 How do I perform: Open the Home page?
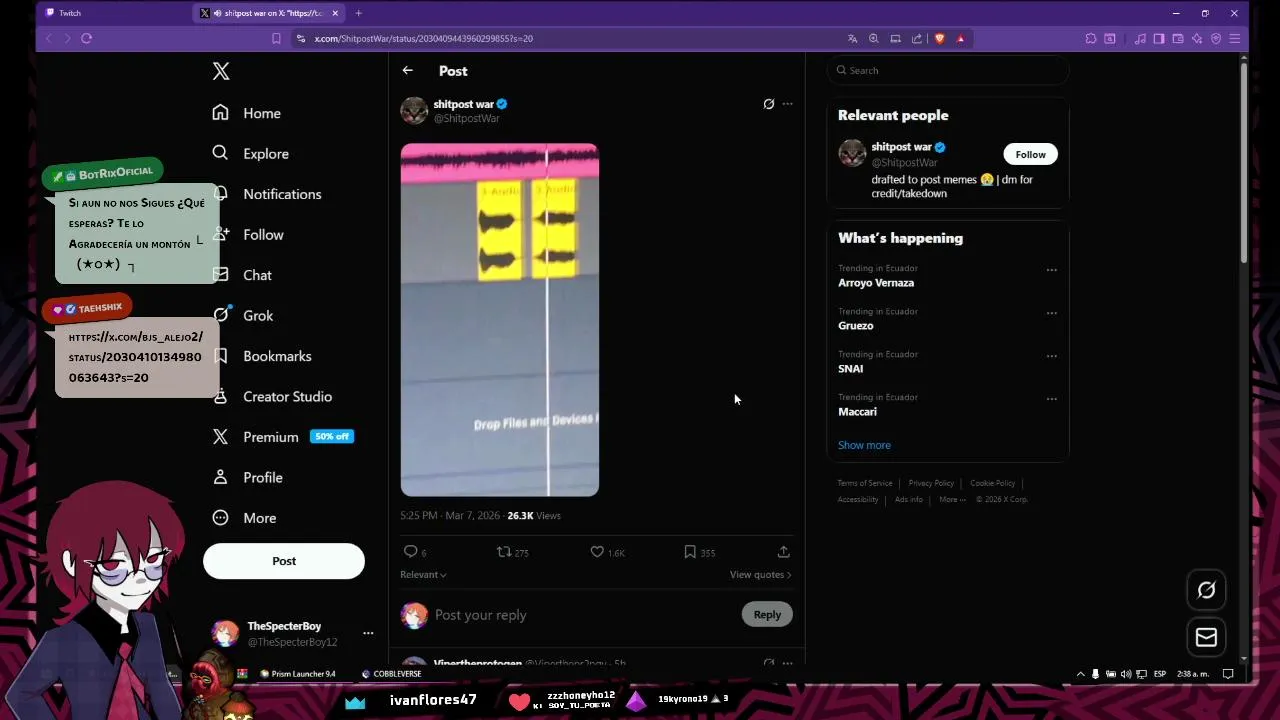[x=247, y=113]
